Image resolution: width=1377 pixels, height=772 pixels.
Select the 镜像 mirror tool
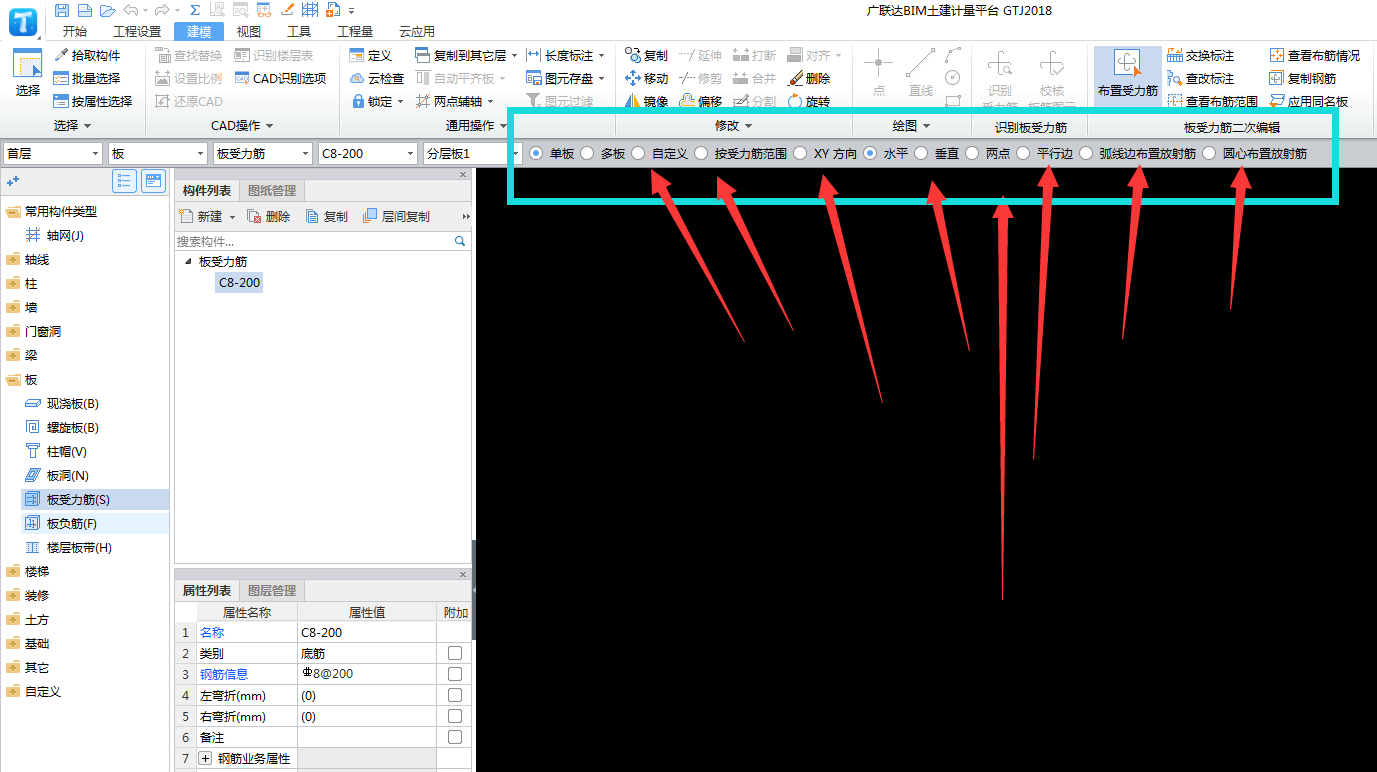646,101
